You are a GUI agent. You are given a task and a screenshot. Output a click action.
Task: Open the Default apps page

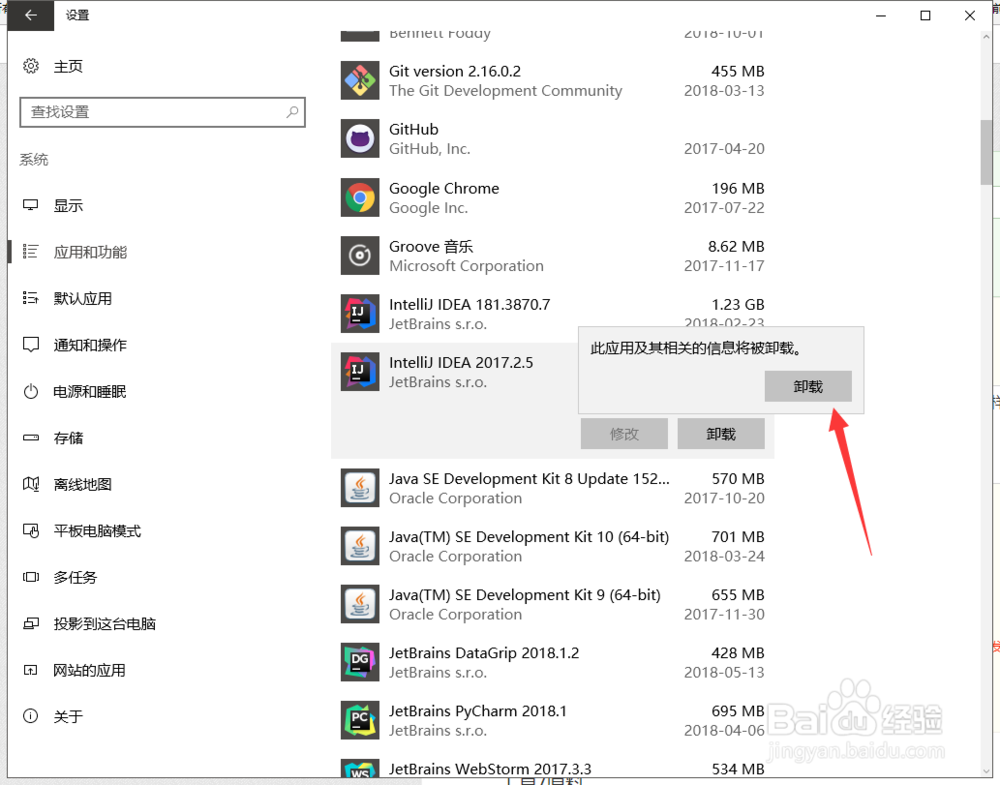(83, 298)
